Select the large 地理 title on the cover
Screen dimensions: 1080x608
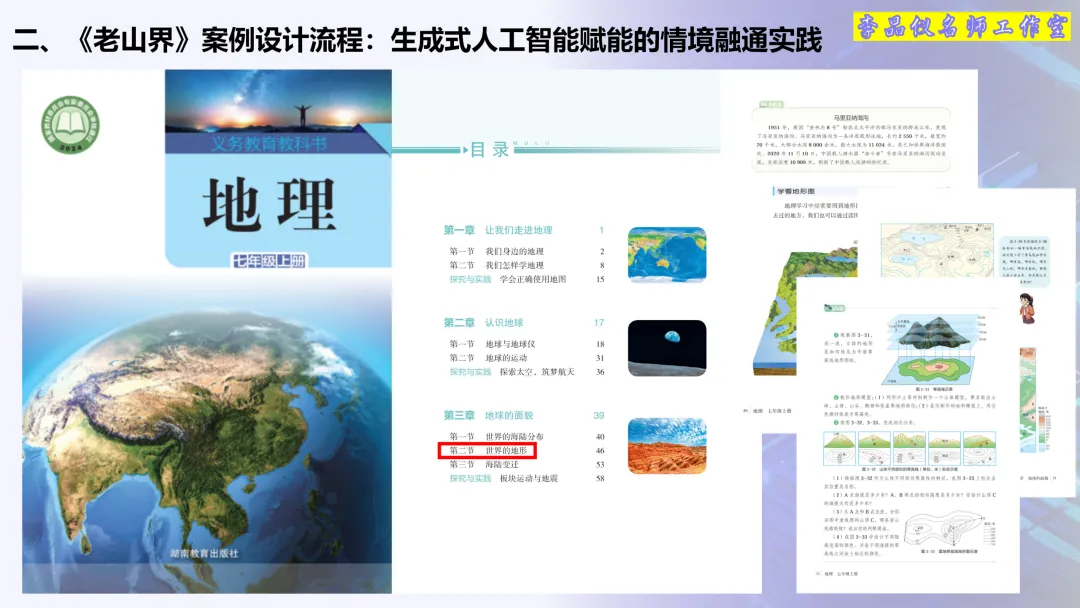pyautogui.click(x=269, y=204)
